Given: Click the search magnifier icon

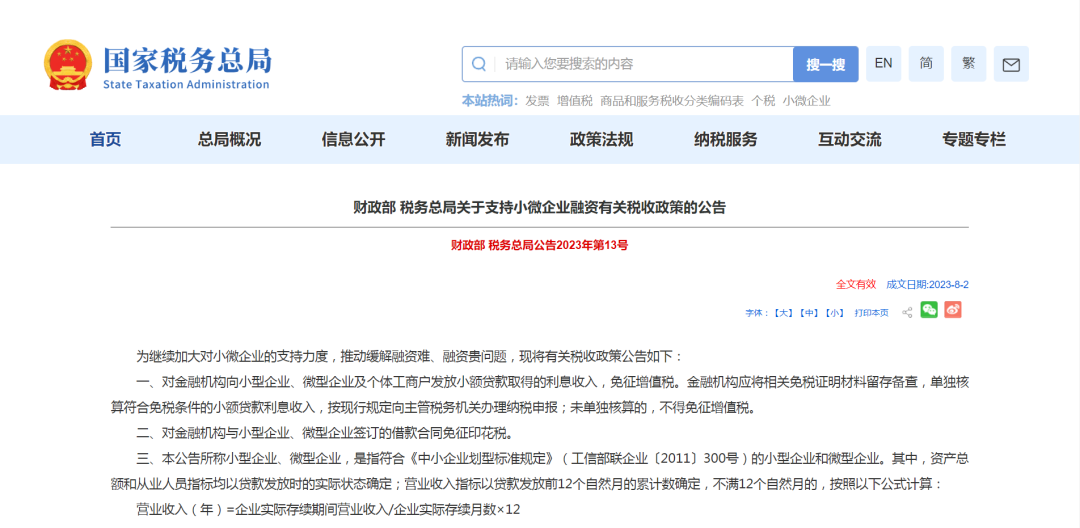Looking at the screenshot, I should pos(478,64).
